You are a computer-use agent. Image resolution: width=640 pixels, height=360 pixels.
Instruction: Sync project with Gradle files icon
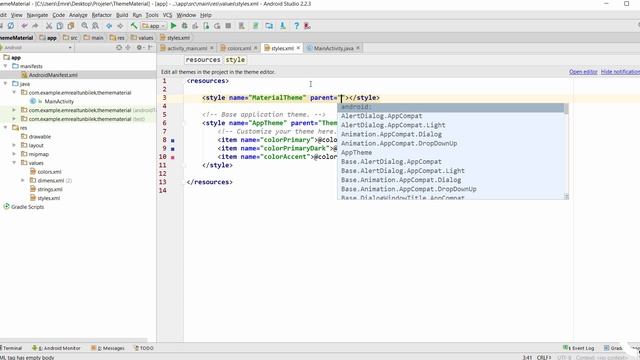click(x=256, y=26)
